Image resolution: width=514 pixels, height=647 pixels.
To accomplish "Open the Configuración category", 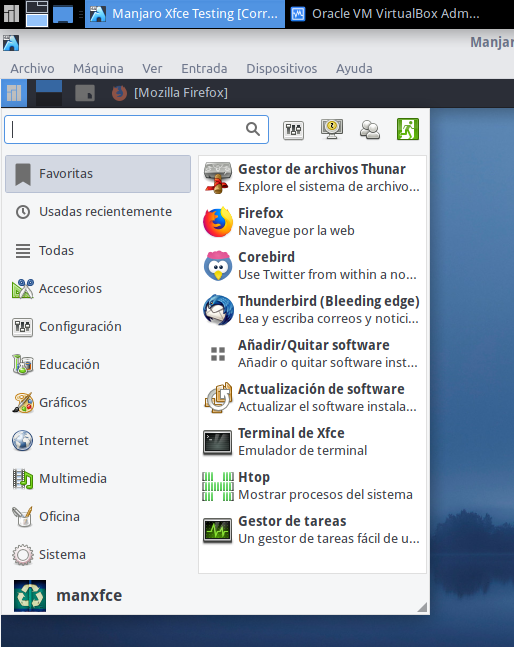I will point(98,326).
